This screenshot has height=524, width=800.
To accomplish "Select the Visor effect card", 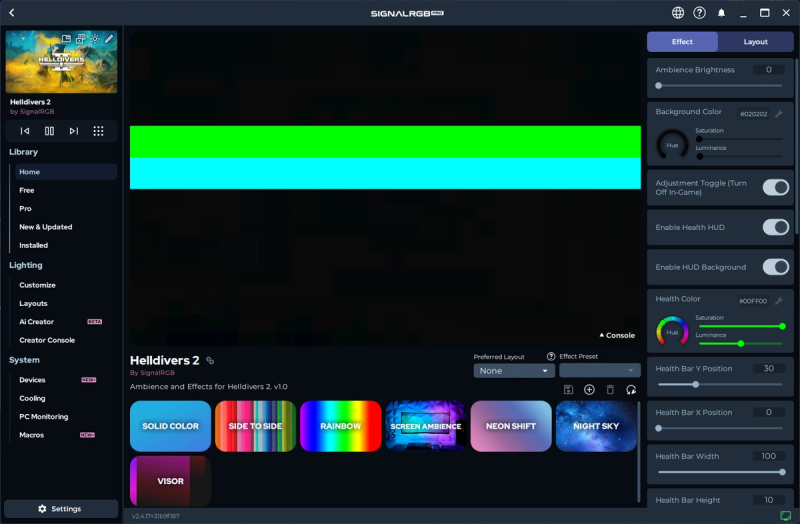I will coord(170,481).
